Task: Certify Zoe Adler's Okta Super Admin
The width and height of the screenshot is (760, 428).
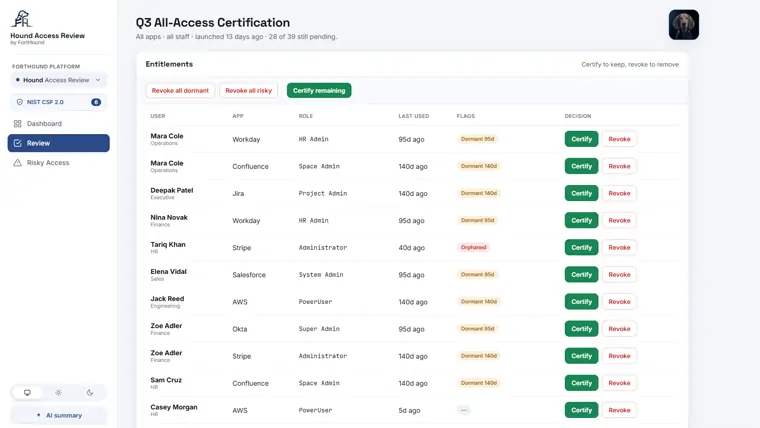Action: [x=581, y=329]
